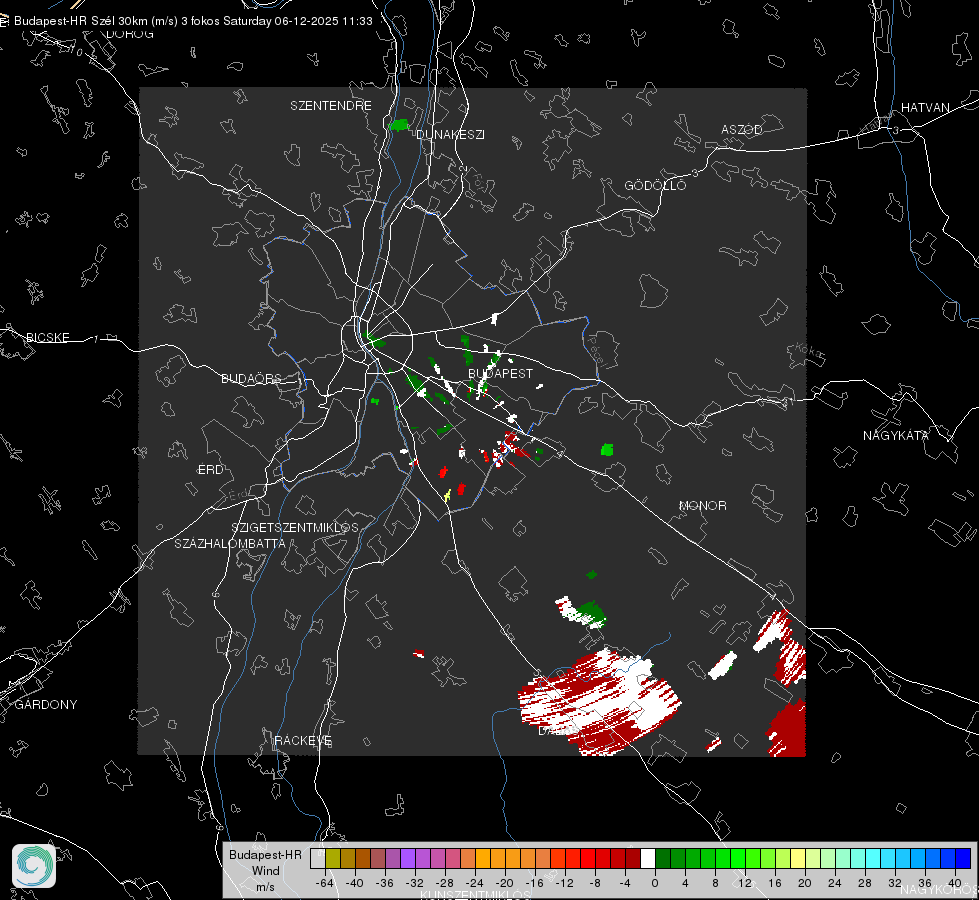Pick the darkest blue swatch at legend end
979x900 pixels.
pos(963,858)
